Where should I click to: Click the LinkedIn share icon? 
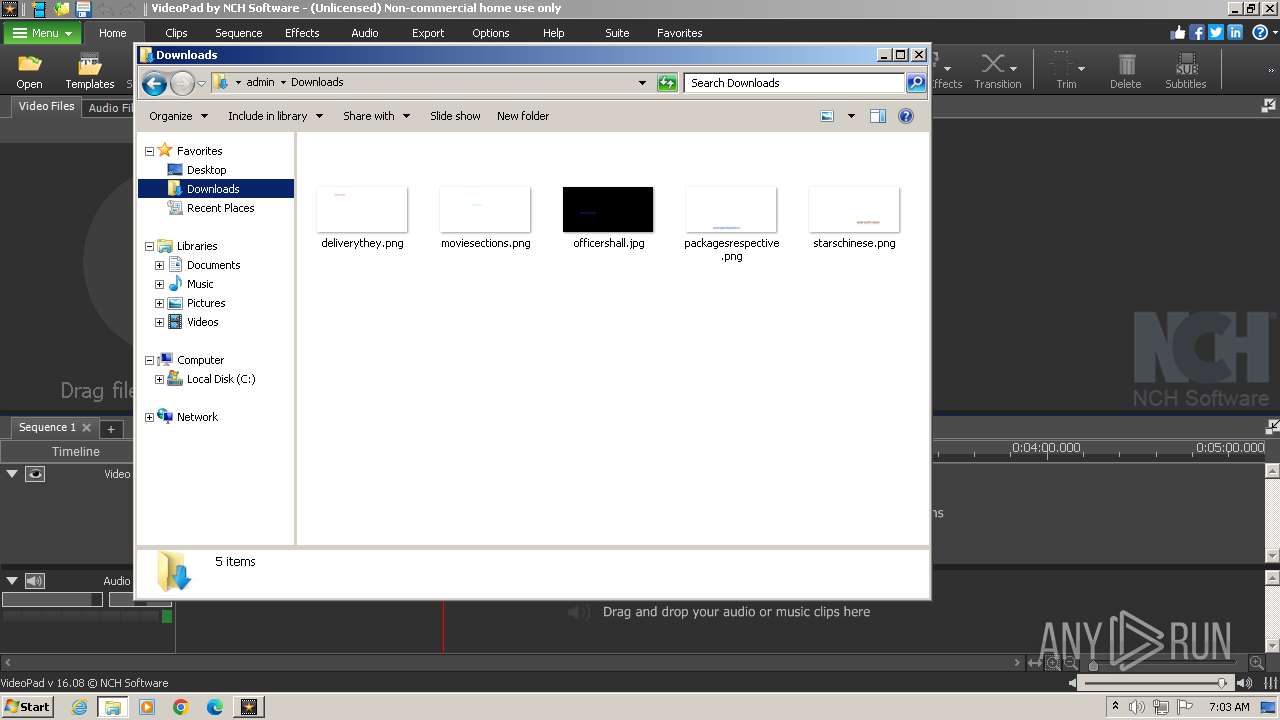(1235, 33)
